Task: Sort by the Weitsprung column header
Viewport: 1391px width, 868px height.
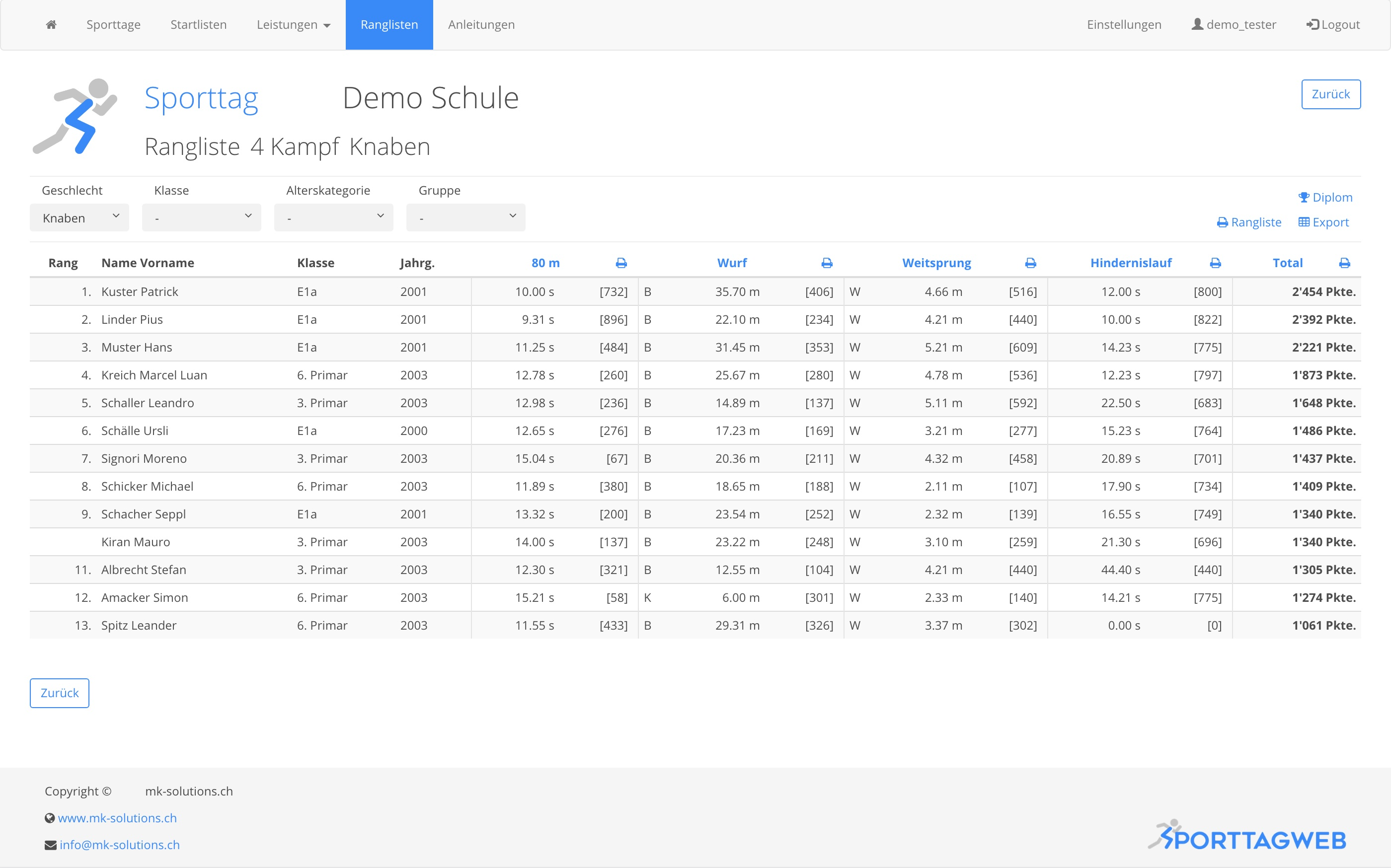Action: [936, 263]
